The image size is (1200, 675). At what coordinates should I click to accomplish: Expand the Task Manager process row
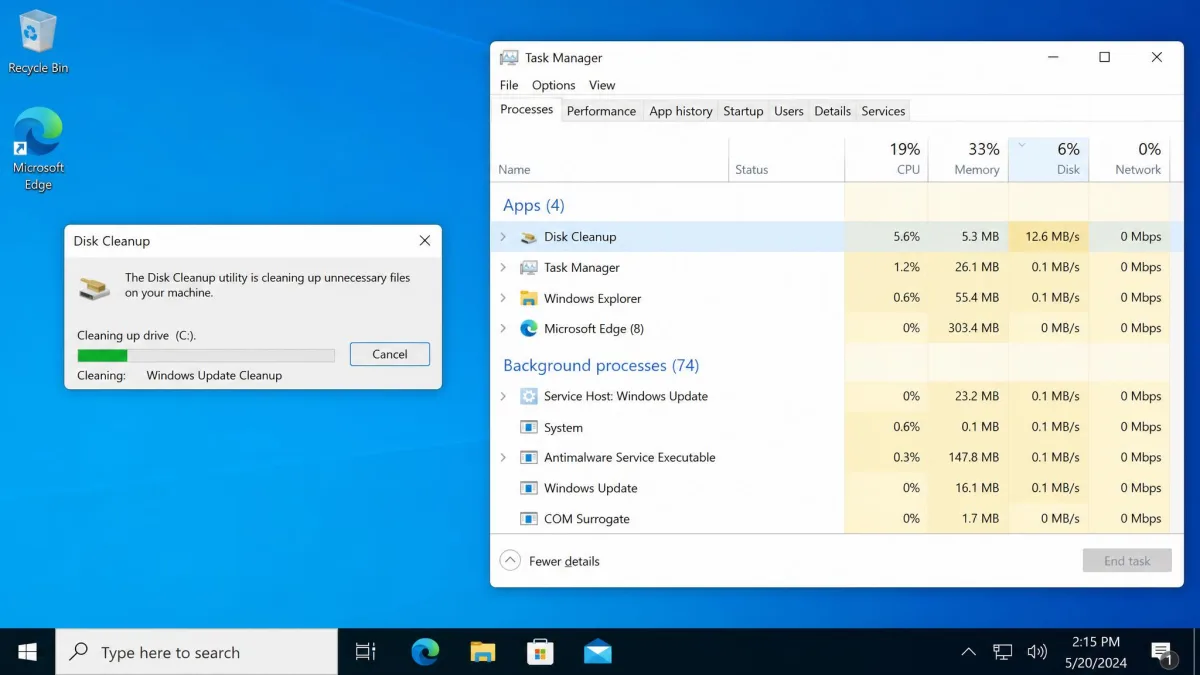(503, 268)
